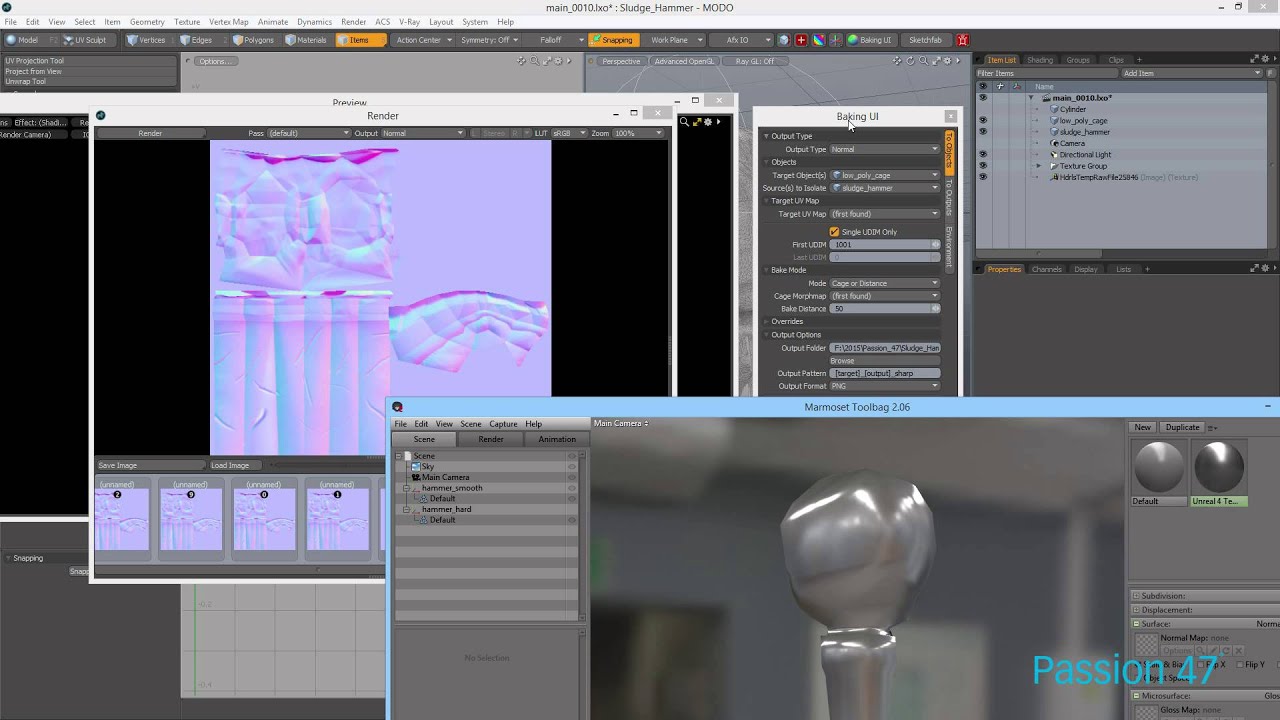Open the Geometry menu
The image size is (1280, 720).
pos(147,22)
